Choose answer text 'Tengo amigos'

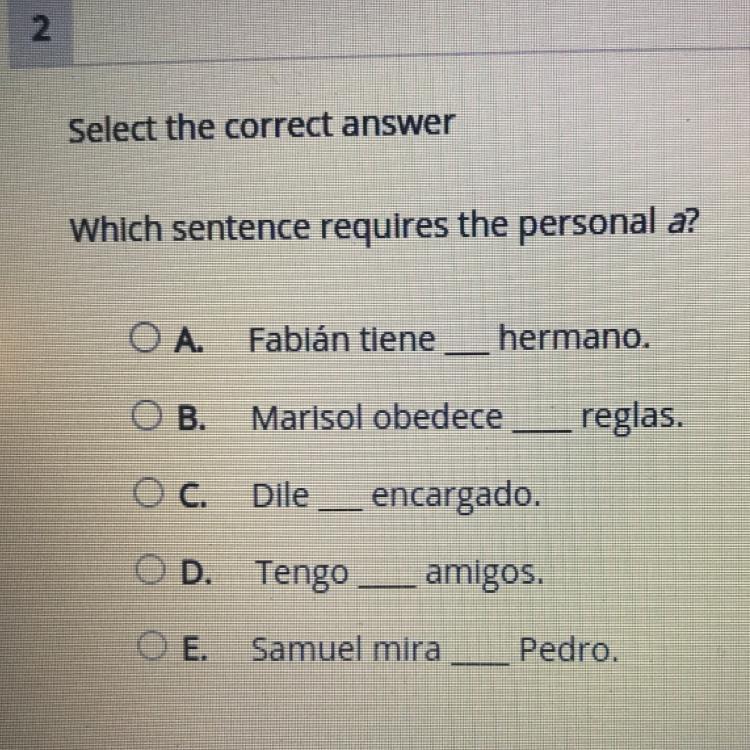pyautogui.click(x=399, y=573)
